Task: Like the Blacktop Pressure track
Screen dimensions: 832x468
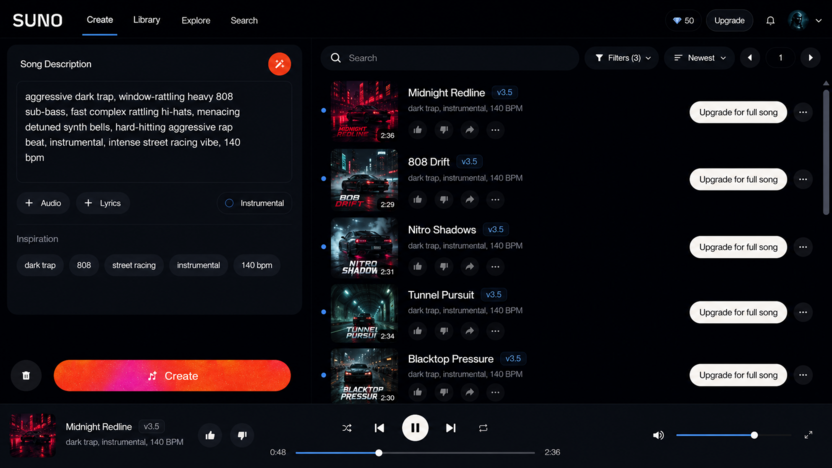Action: (x=418, y=392)
